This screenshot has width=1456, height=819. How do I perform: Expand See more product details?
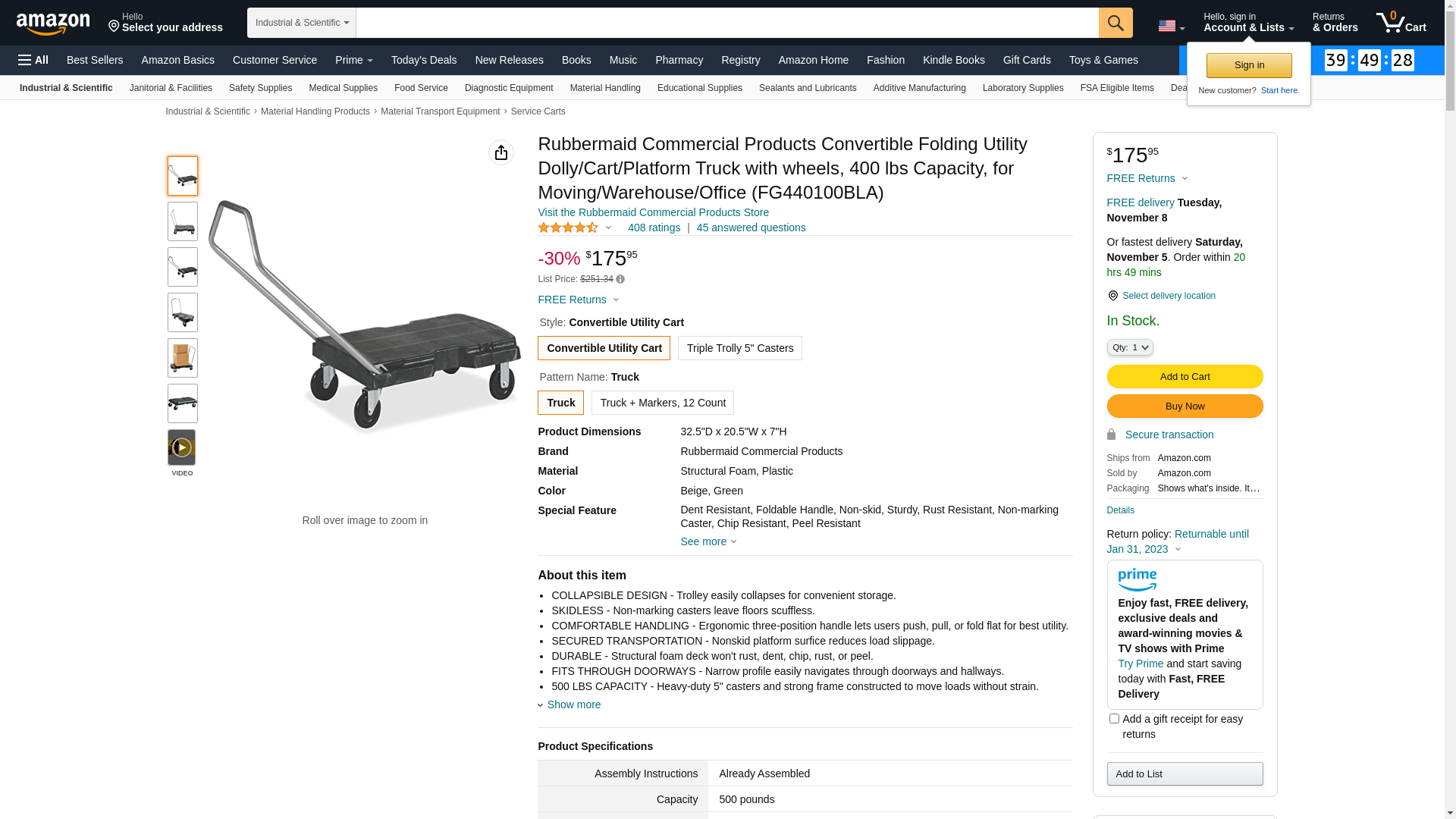708,541
